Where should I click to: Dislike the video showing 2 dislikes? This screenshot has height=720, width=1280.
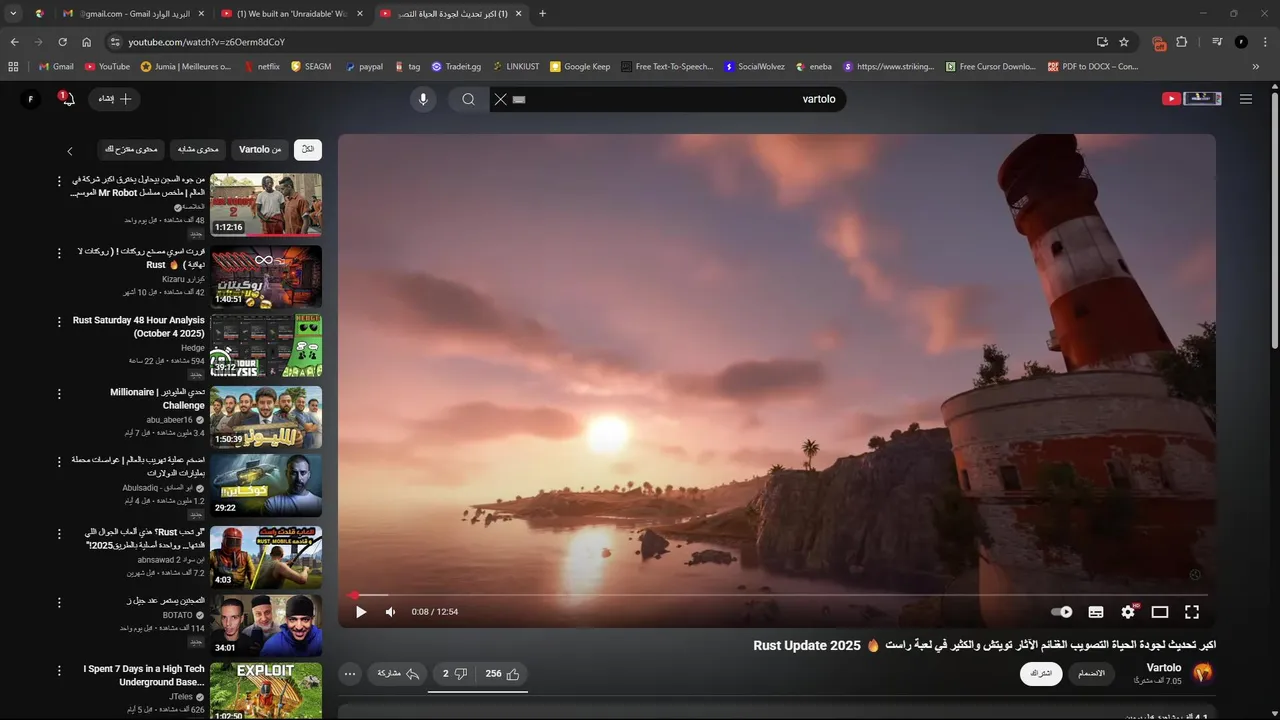(454, 674)
